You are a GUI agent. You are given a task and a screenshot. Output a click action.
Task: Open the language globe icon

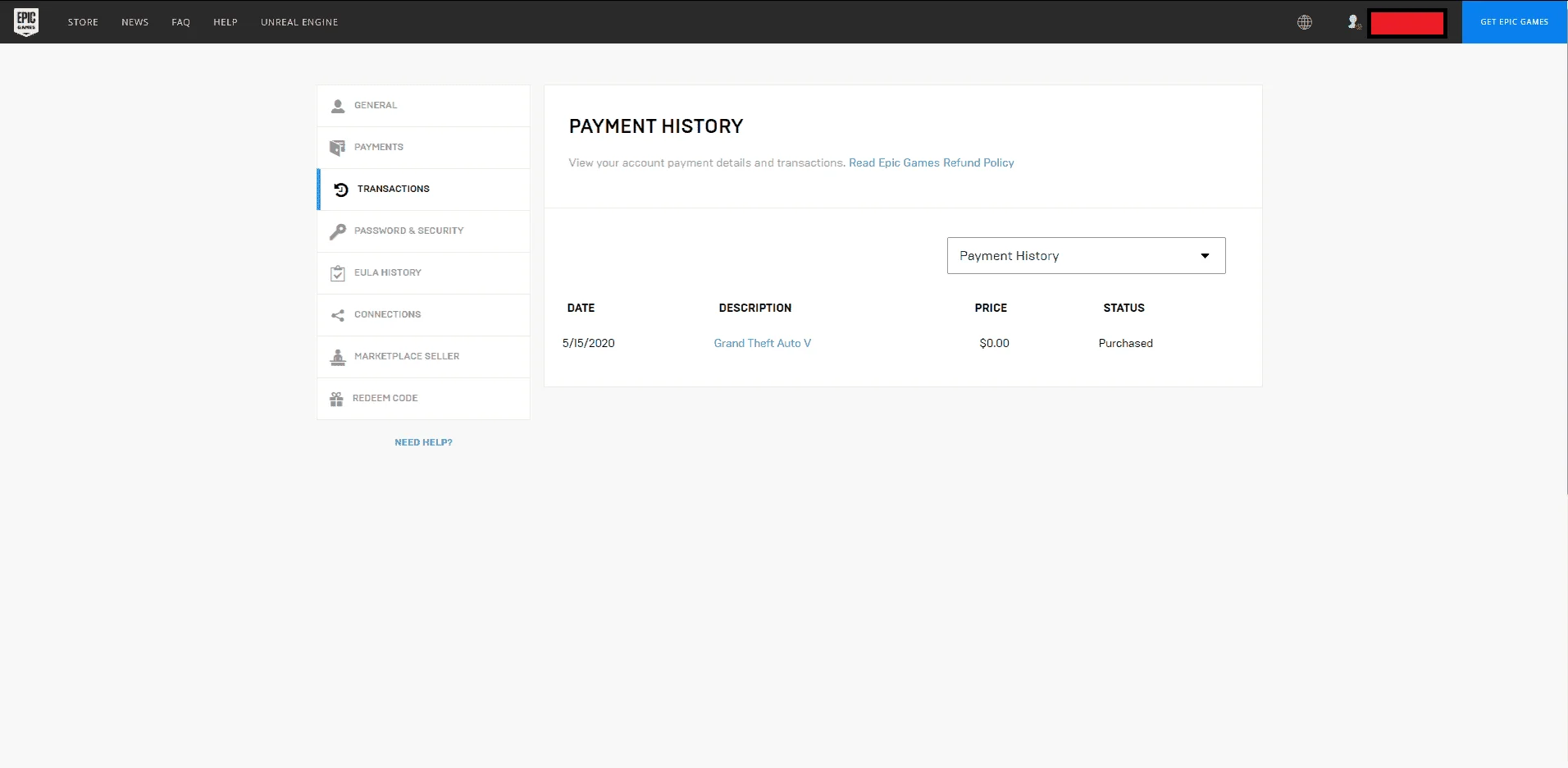tap(1305, 22)
